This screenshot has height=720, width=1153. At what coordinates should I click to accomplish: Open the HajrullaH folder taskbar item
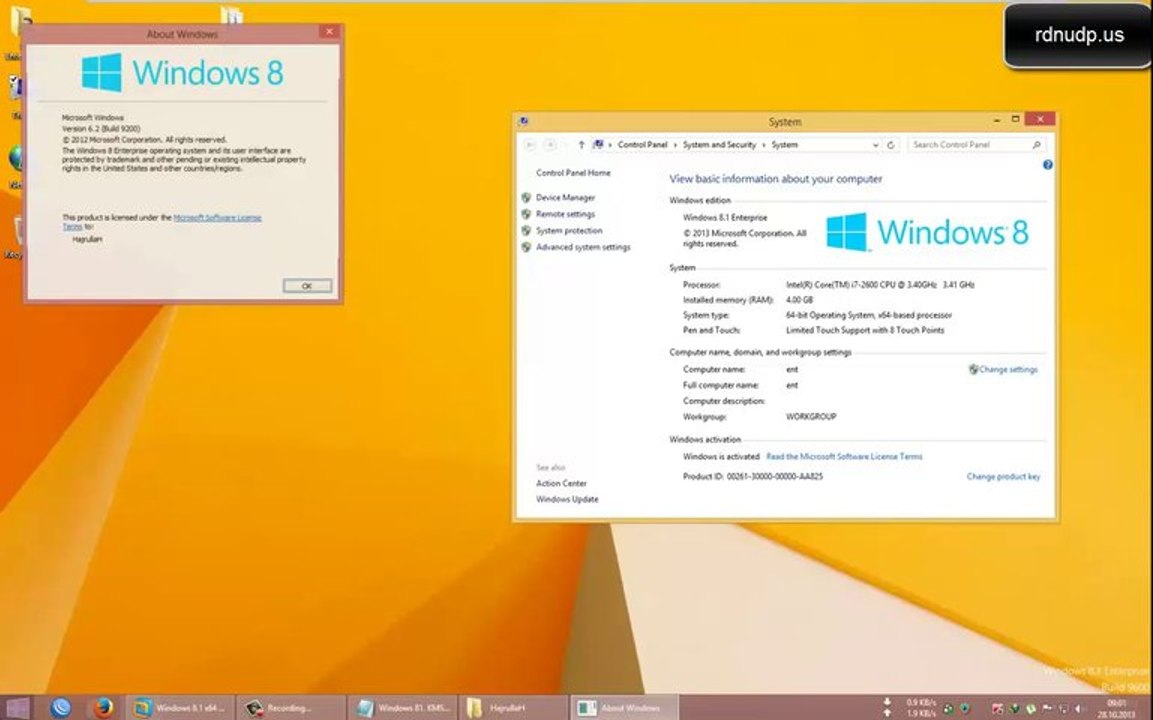coord(514,707)
